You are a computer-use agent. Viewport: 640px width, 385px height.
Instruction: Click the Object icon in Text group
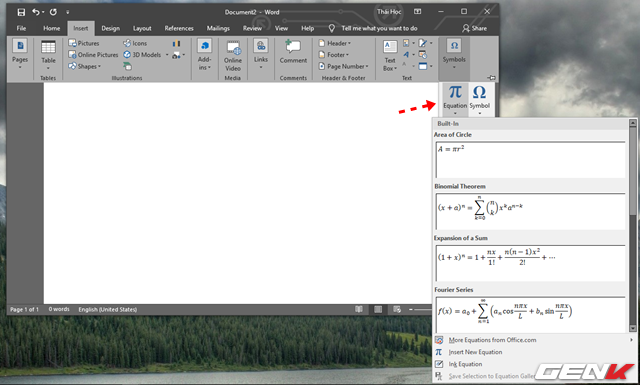point(424,66)
